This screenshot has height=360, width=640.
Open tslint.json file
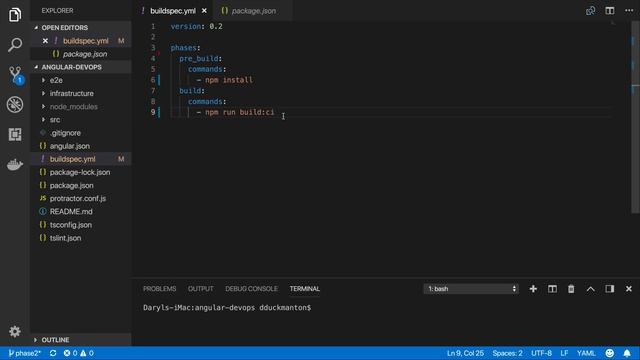tap(81, 238)
